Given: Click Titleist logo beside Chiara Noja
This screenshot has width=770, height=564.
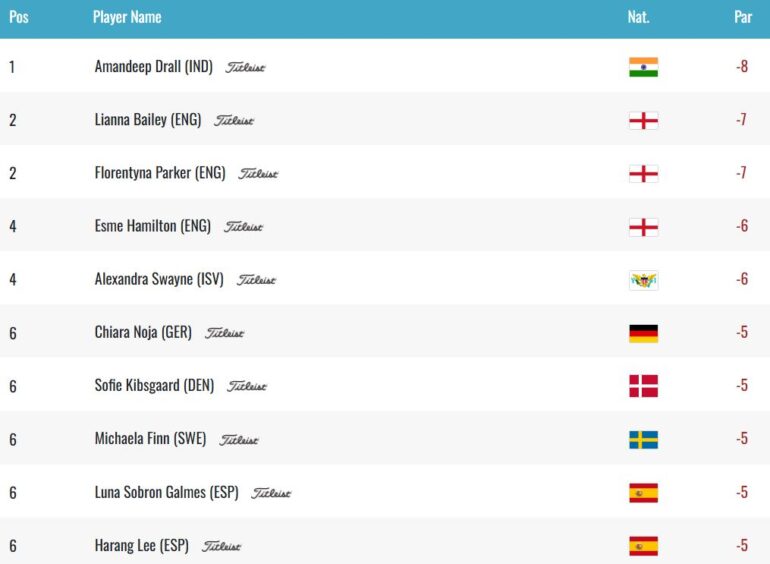Looking at the screenshot, I should pos(224,333).
